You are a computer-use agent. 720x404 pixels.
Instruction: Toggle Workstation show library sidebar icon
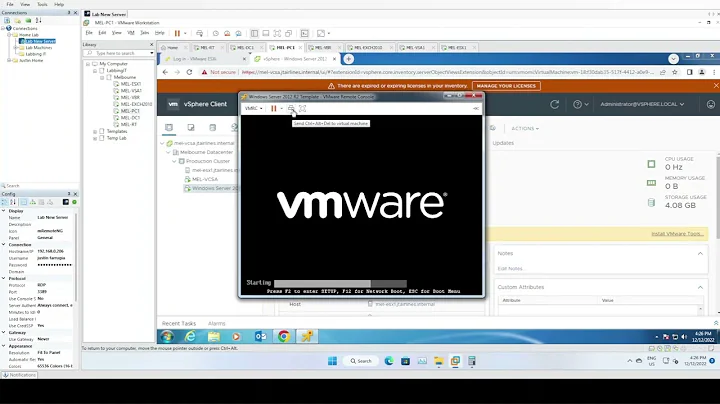pos(254,34)
